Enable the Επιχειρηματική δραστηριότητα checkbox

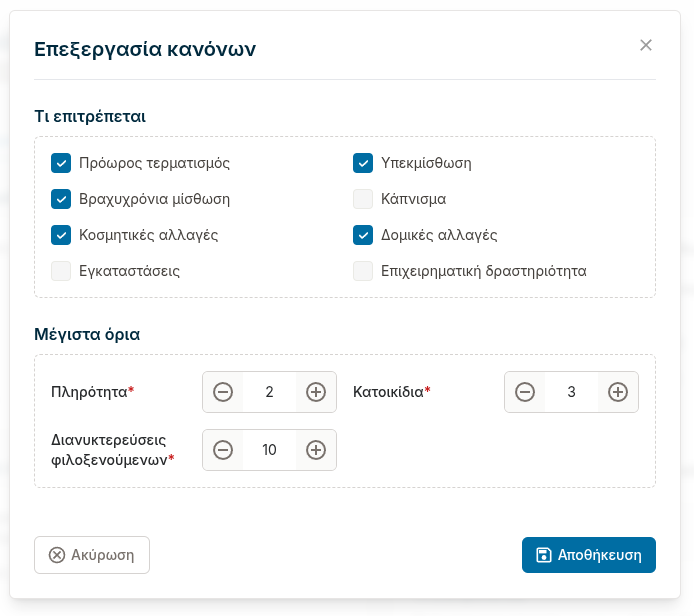tap(363, 271)
